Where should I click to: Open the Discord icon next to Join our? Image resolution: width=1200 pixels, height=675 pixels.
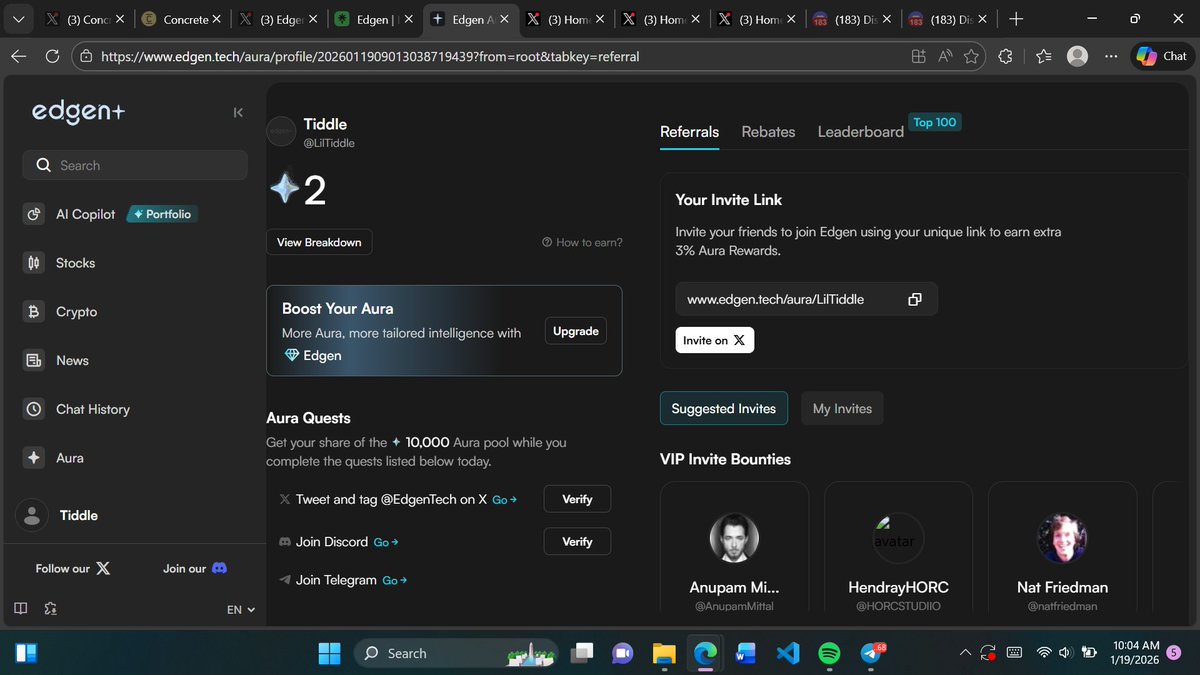point(220,568)
